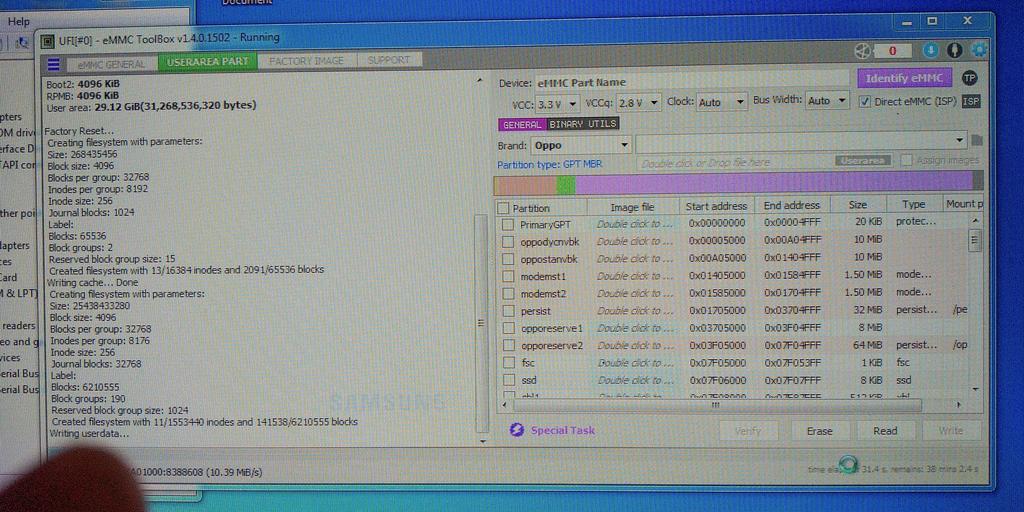Toggle Direct eMMC (ISP) checkbox
This screenshot has height=512, width=1024.
pos(865,101)
